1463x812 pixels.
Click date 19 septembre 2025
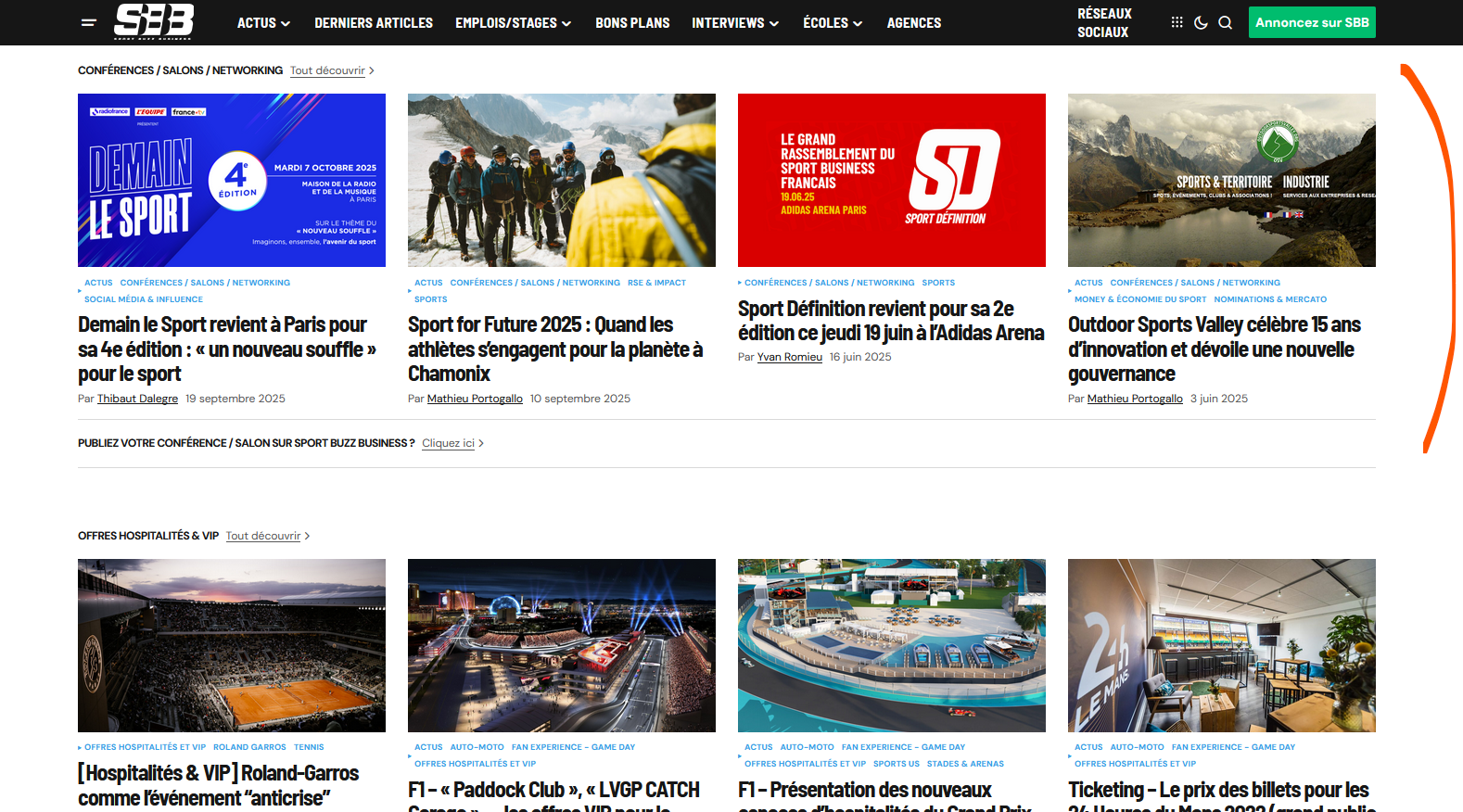[235, 399]
